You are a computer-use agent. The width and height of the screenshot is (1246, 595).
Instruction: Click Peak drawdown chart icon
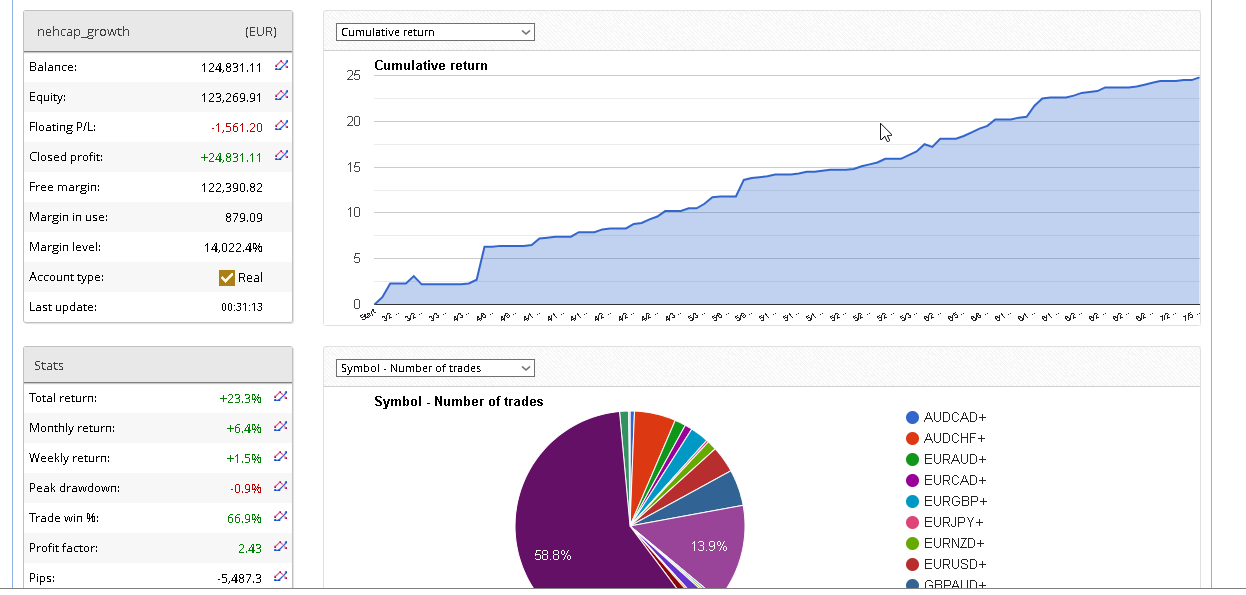pyautogui.click(x=281, y=487)
